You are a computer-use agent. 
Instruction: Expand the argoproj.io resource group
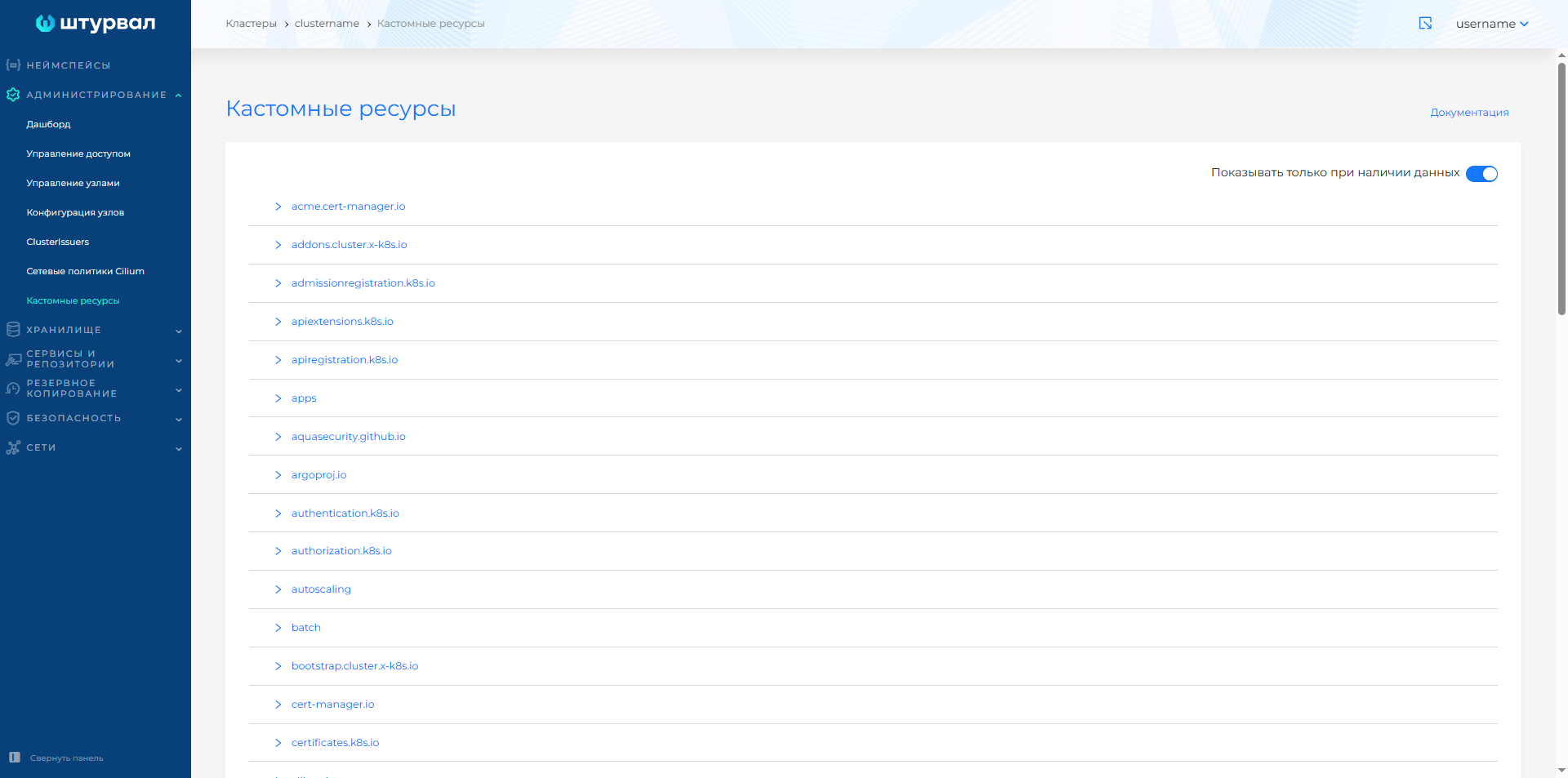tap(278, 475)
